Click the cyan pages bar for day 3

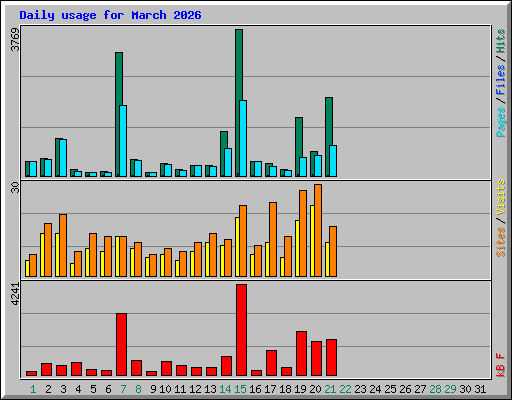click(63, 158)
